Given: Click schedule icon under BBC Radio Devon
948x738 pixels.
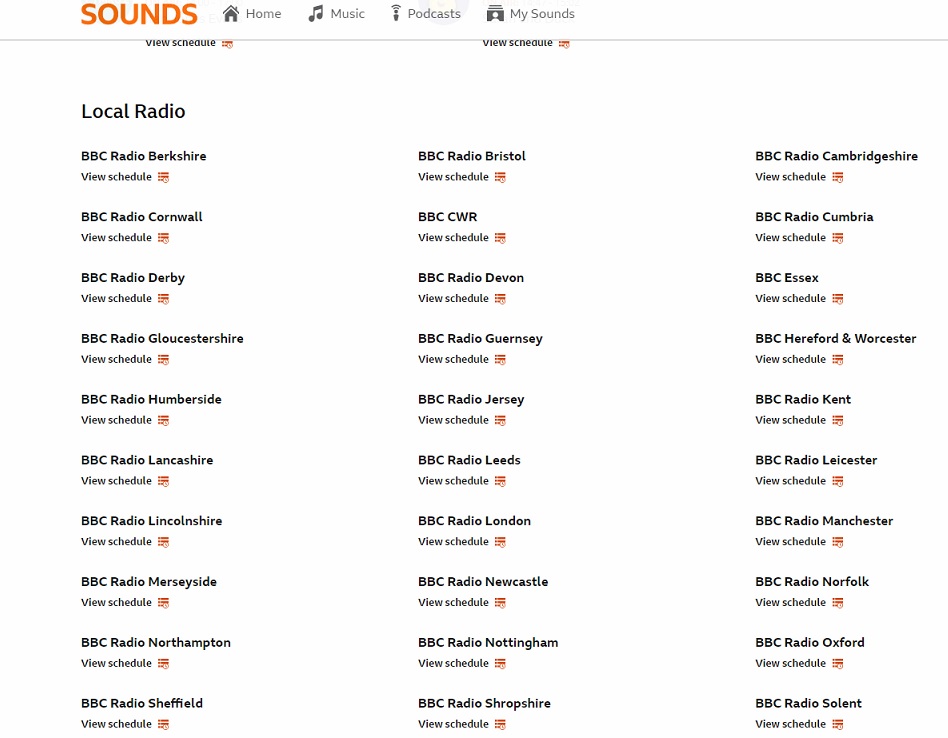Looking at the screenshot, I should coord(500,299).
